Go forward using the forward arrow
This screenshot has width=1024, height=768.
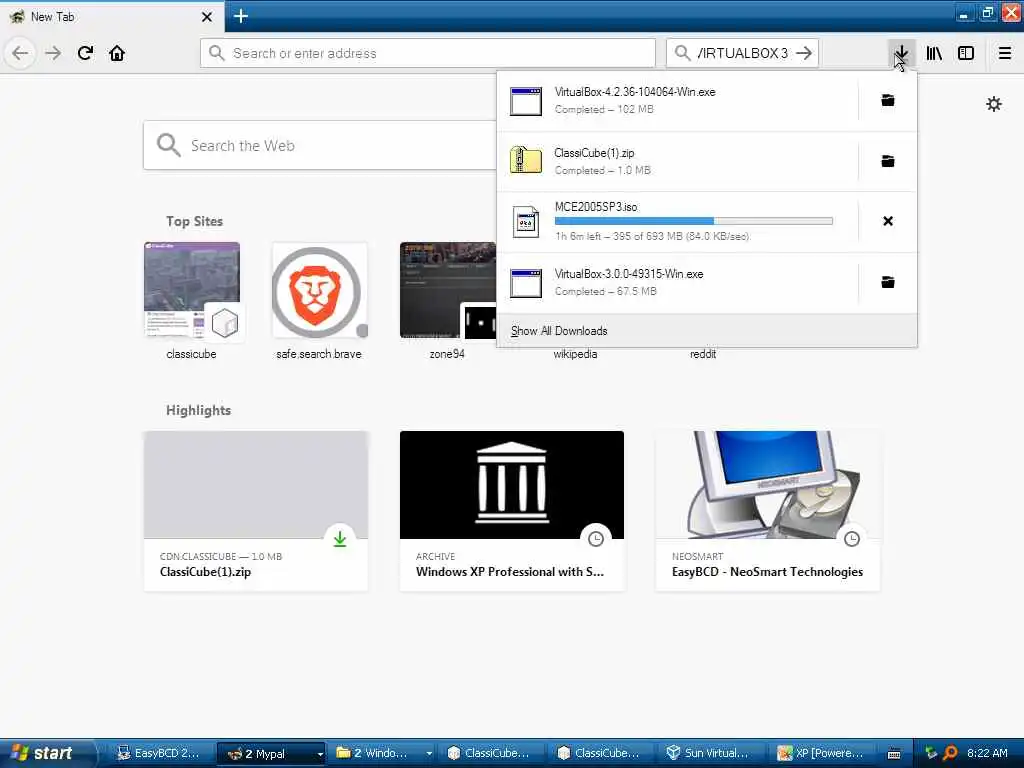54,53
